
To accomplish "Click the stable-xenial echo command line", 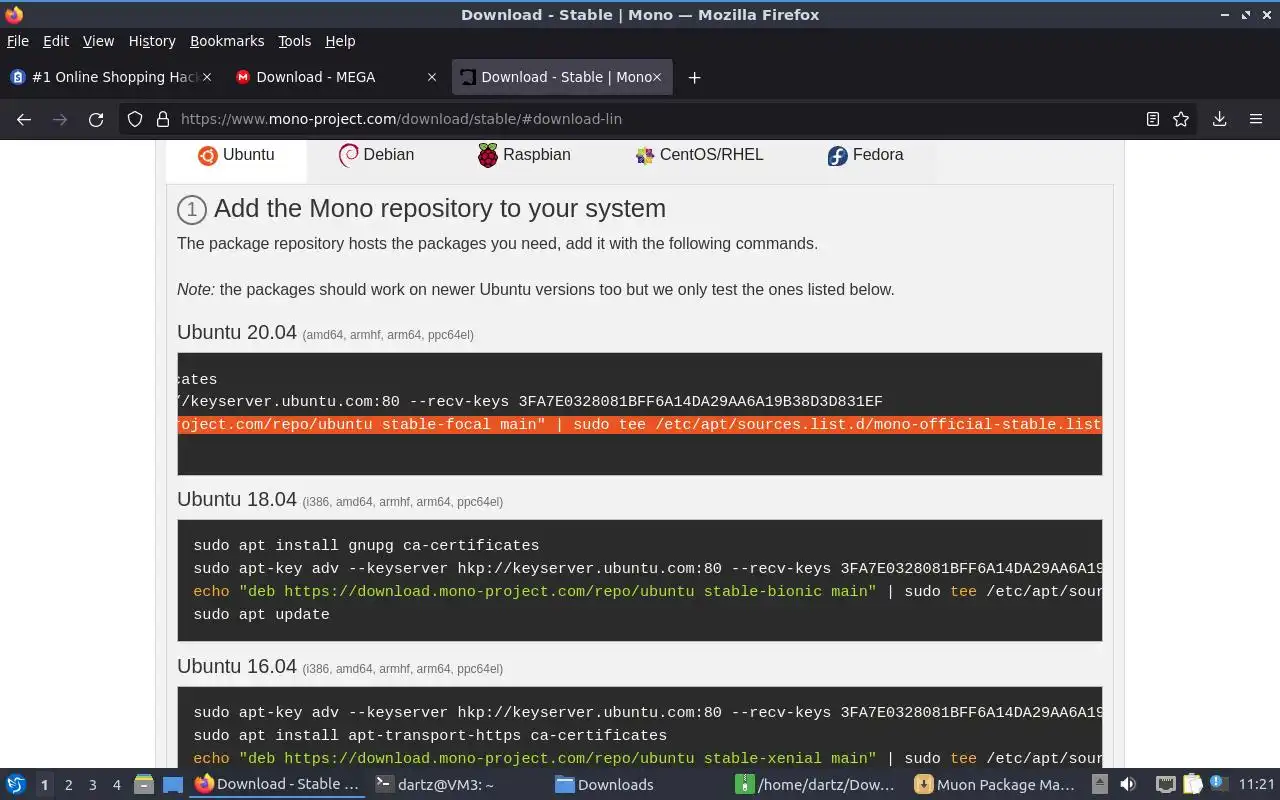I will [x=647, y=759].
